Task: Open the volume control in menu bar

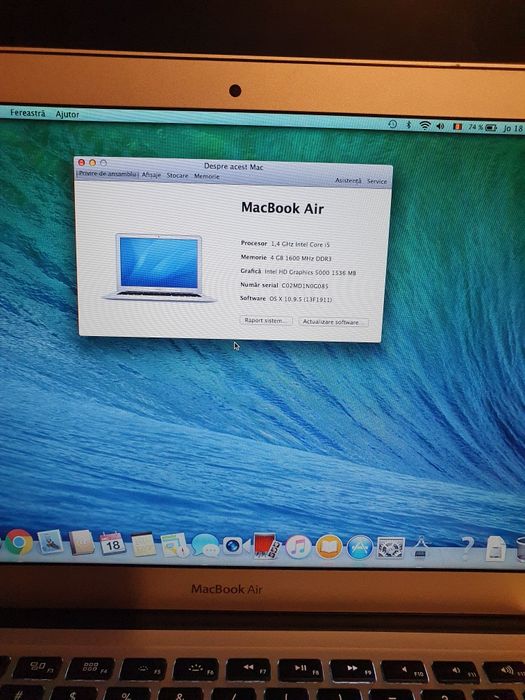Action: [x=441, y=126]
